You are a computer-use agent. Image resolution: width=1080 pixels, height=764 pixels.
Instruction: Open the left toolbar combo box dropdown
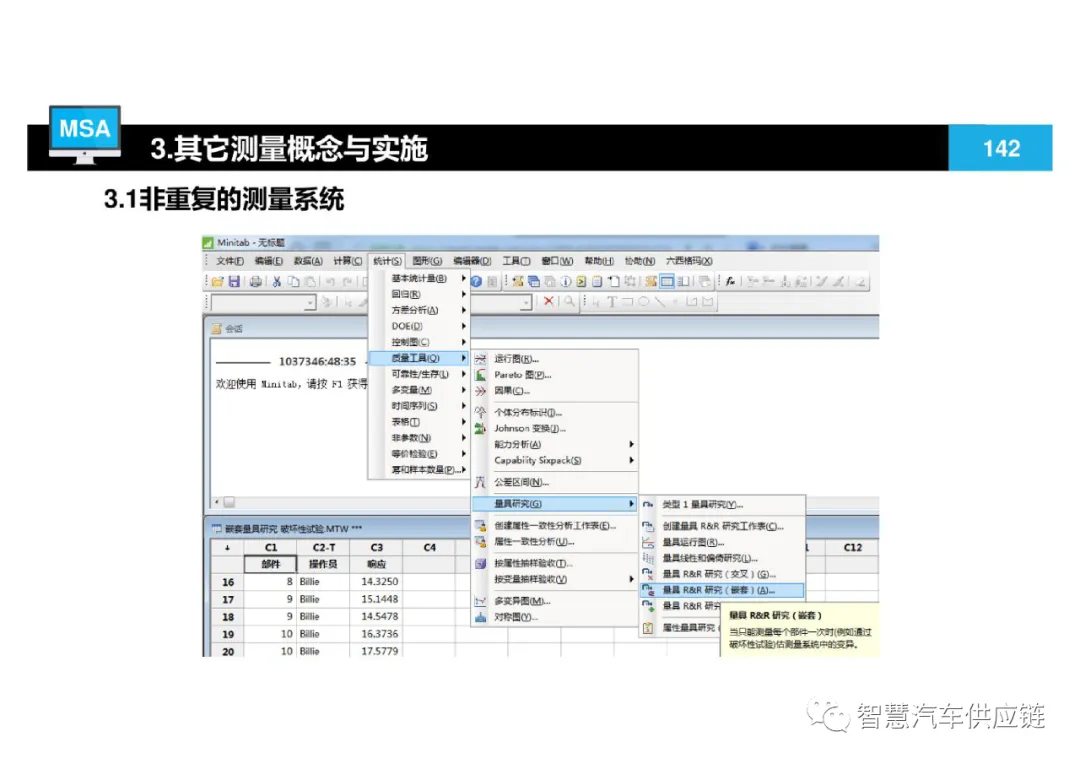[310, 302]
